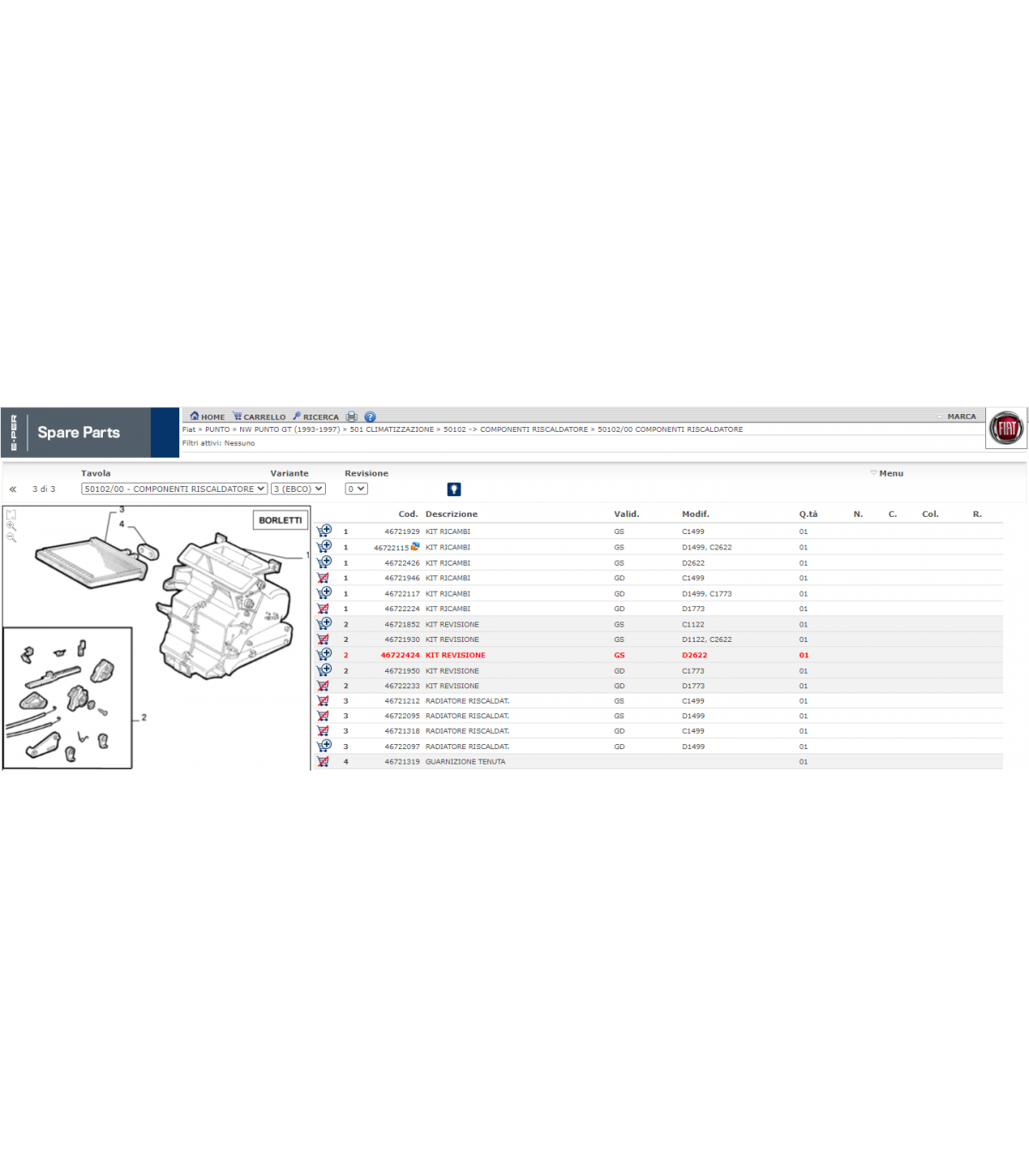Click cart icon for highlighted part 46722424

[x=324, y=655]
